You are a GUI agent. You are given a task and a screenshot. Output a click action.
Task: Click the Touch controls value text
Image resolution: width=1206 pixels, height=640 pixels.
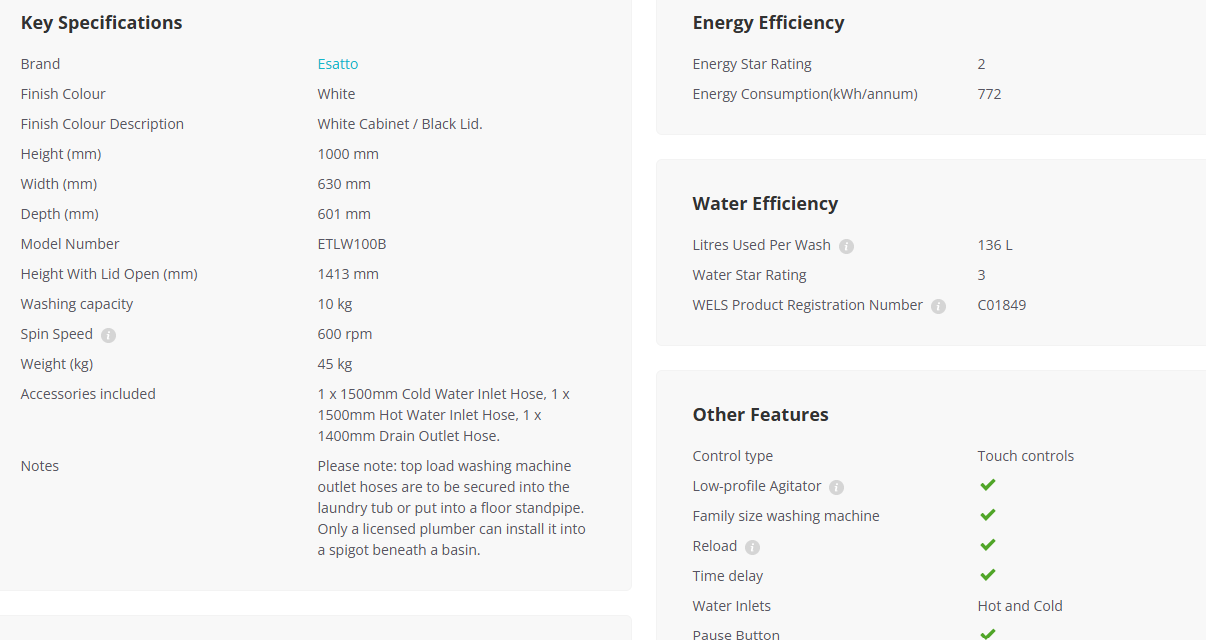[1026, 456]
